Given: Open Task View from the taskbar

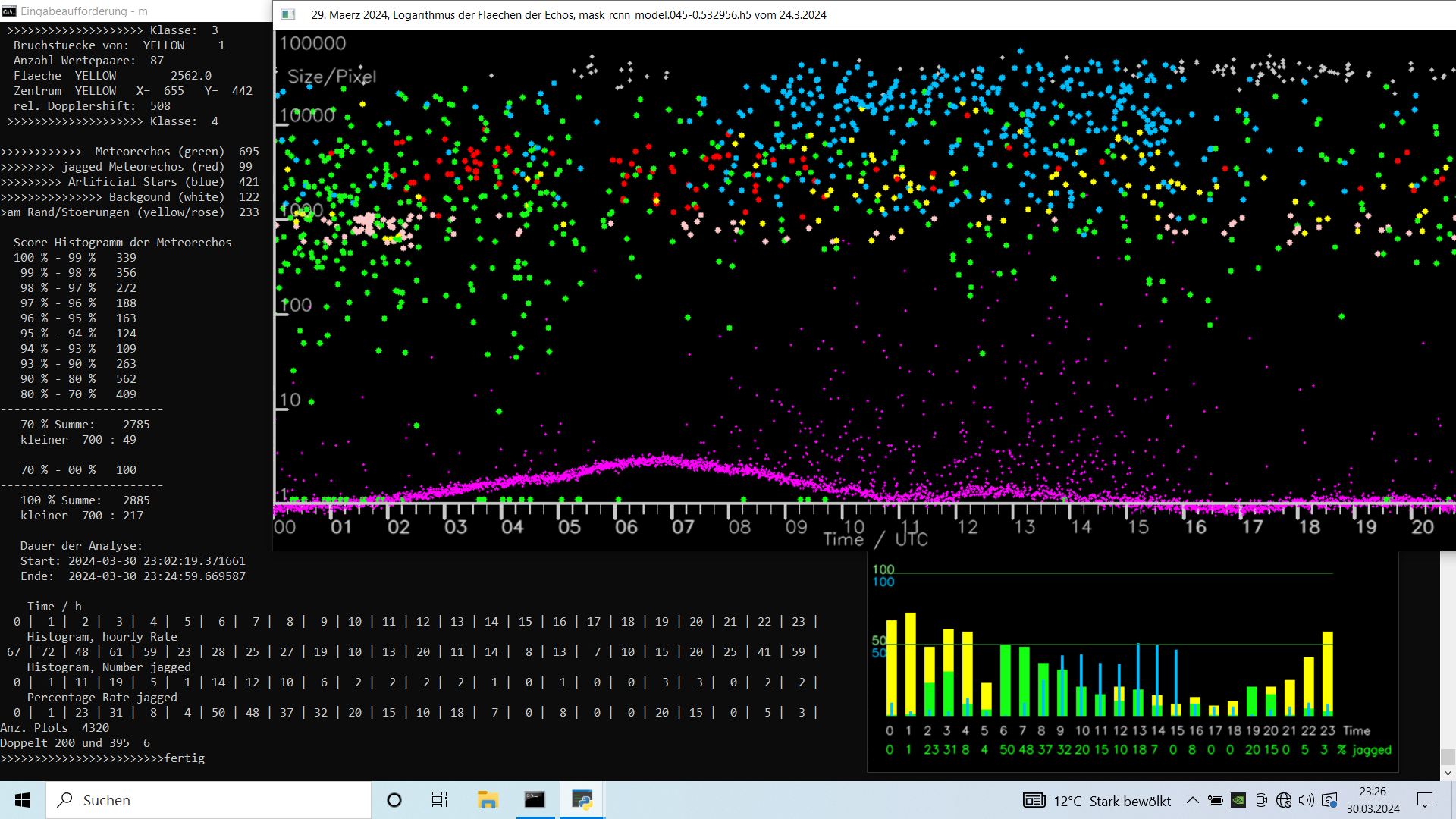Looking at the screenshot, I should (x=440, y=800).
